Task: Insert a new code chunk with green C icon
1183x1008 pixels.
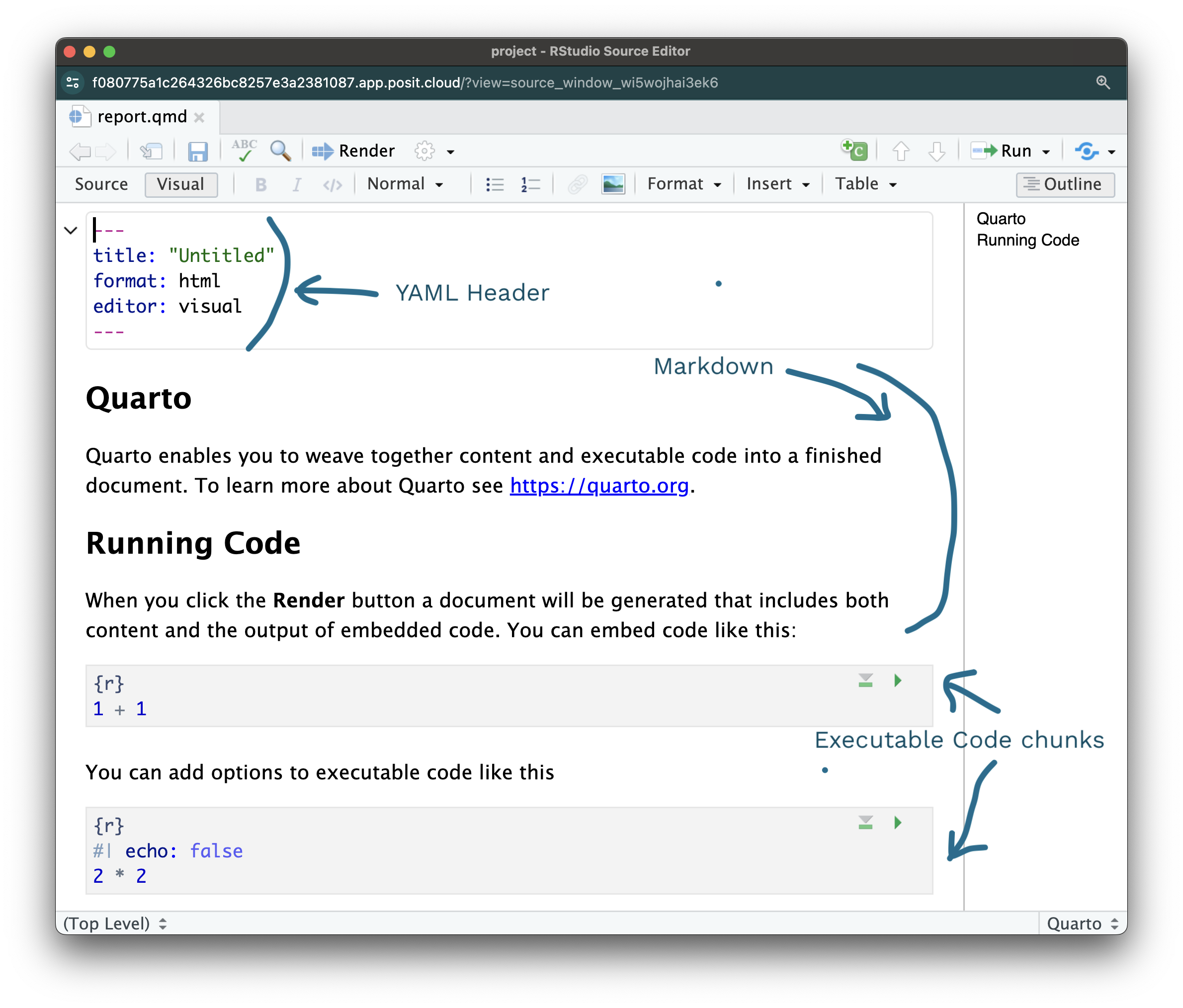Action: click(854, 150)
